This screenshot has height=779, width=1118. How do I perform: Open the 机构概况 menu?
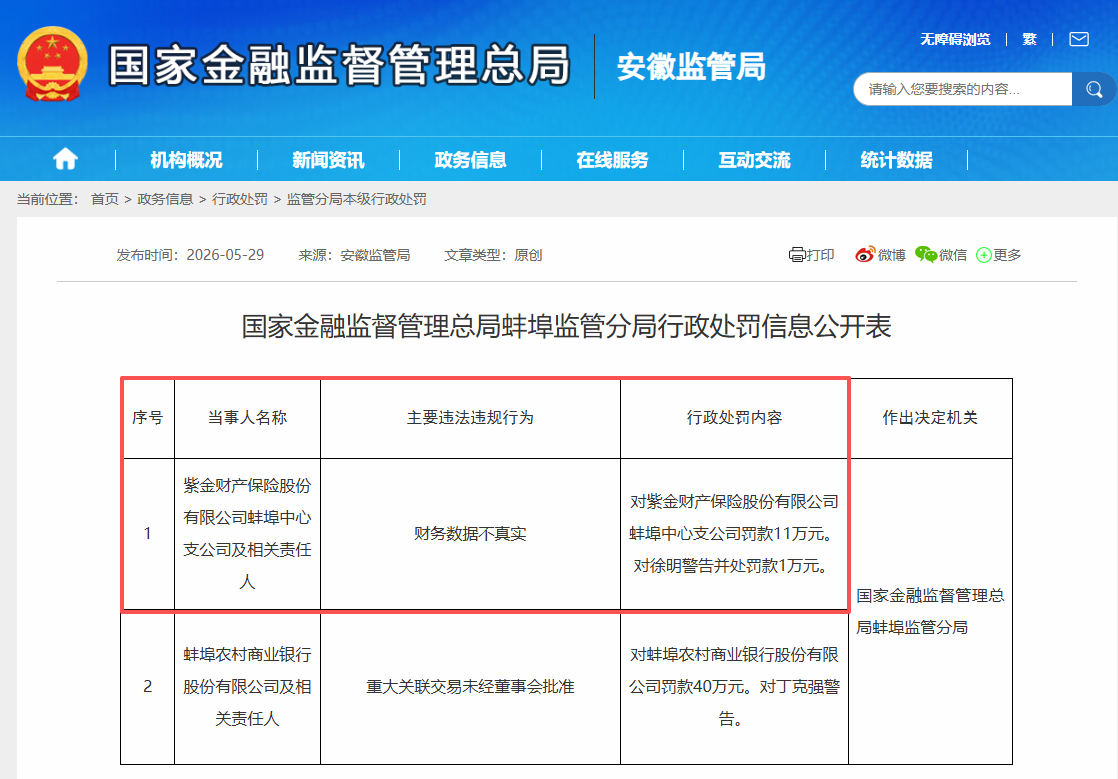(x=186, y=160)
